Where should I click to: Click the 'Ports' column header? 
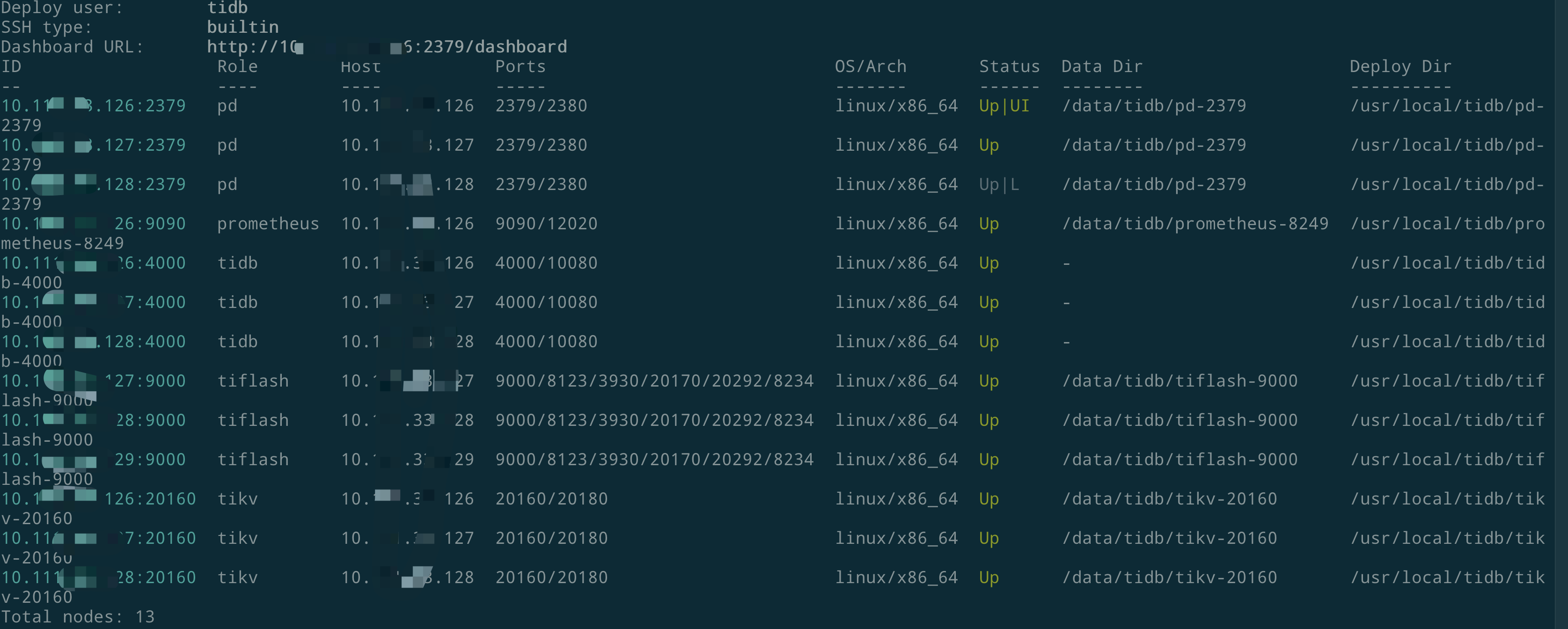coord(520,66)
